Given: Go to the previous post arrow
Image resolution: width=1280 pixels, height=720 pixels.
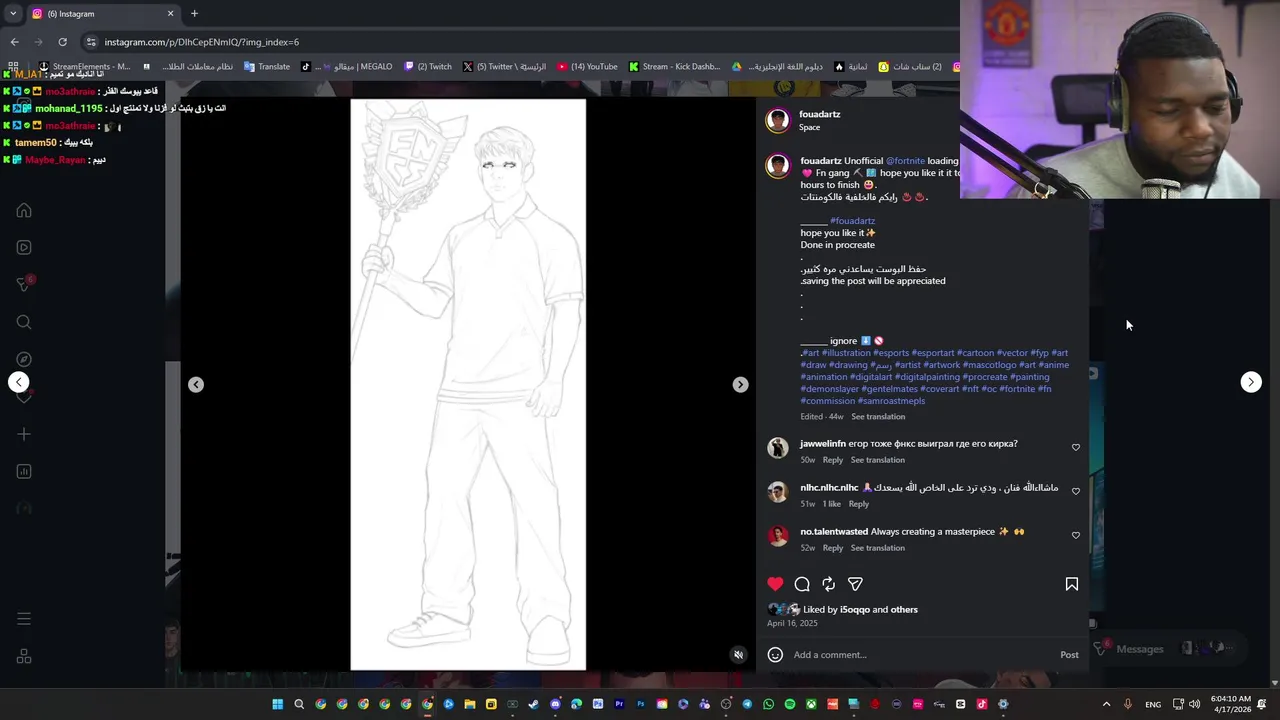Looking at the screenshot, I should tap(18, 382).
